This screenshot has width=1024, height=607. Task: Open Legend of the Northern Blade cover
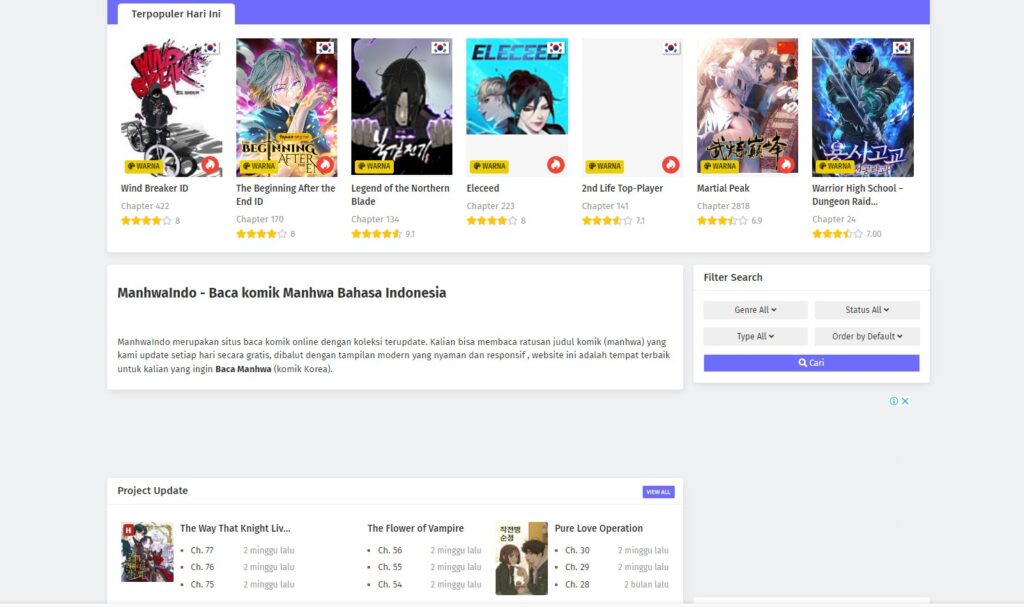click(402, 107)
